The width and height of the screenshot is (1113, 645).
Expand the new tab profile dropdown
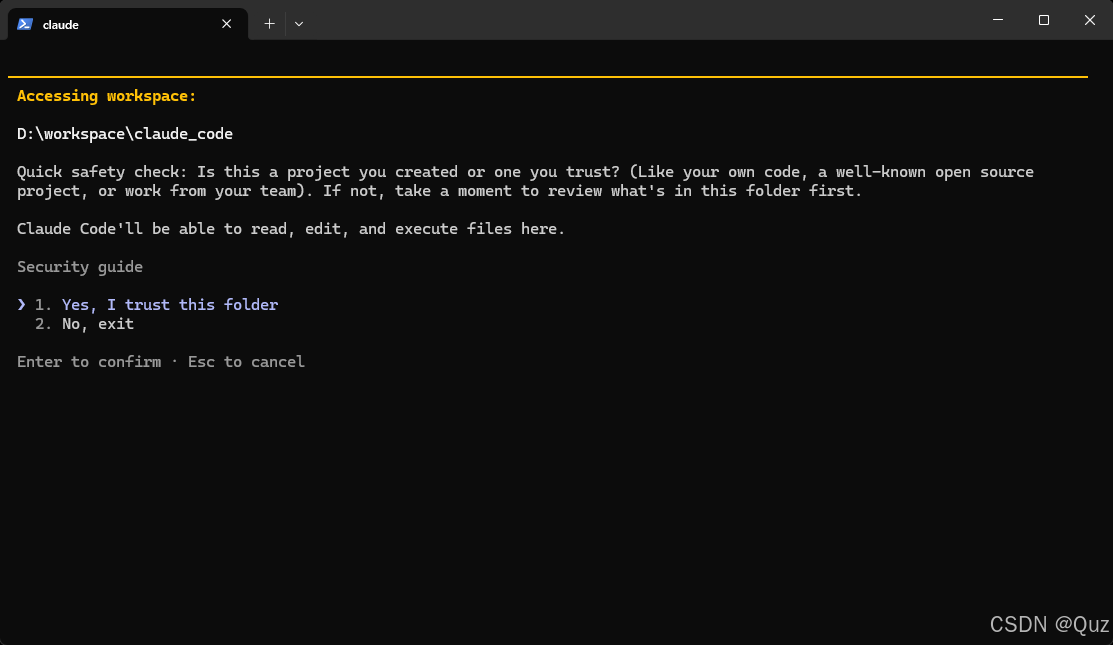[x=299, y=24]
